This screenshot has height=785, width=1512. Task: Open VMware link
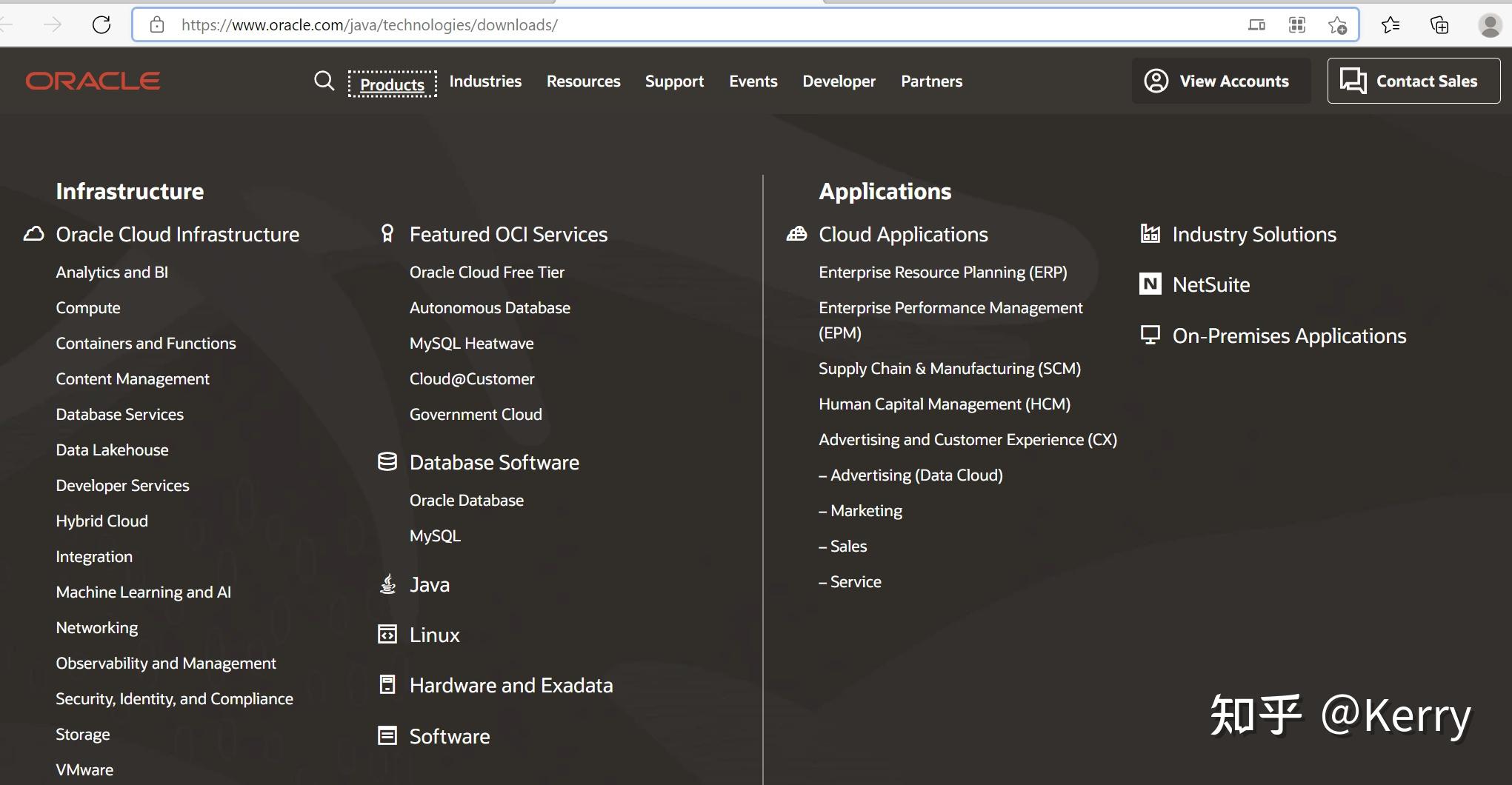point(84,769)
